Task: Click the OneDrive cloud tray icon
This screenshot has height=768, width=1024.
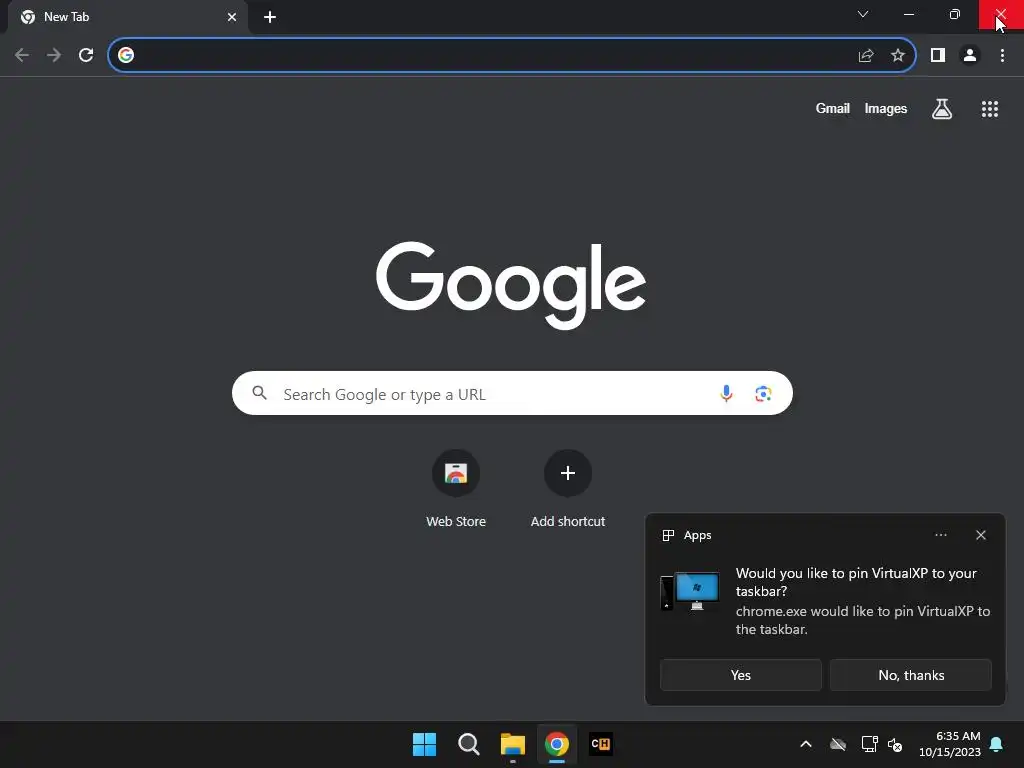Action: tap(838, 744)
